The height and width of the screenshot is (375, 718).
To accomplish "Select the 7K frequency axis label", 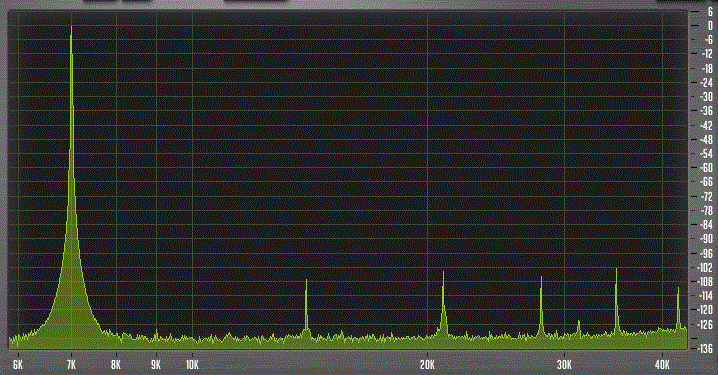I will click(x=71, y=364).
